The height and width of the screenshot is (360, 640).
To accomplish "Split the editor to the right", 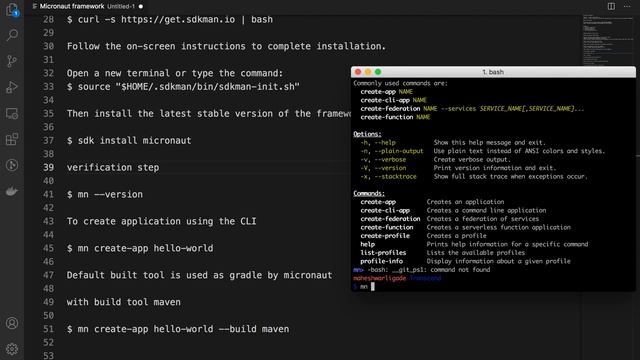I will tap(611, 6).
